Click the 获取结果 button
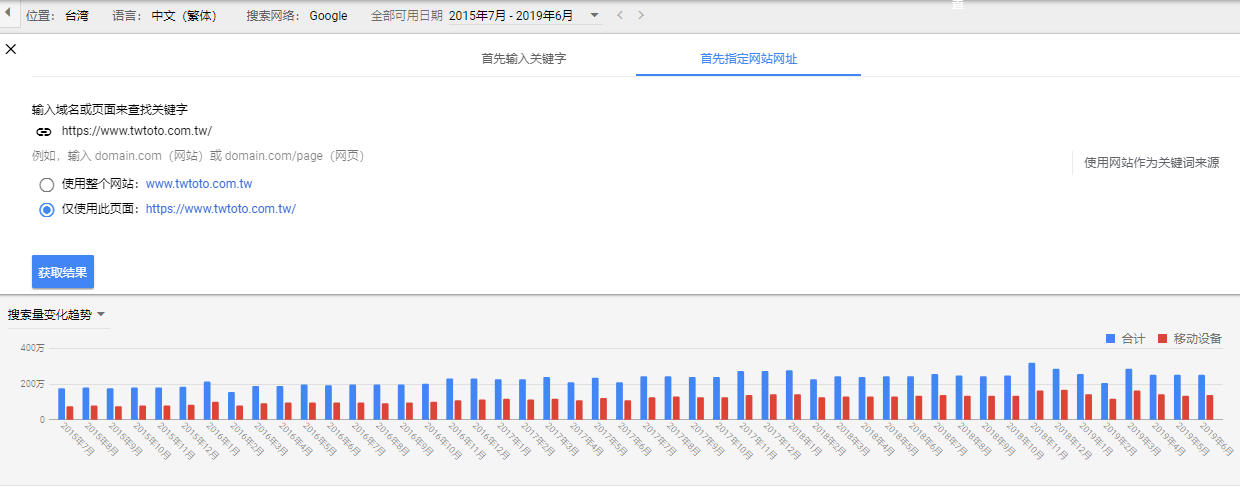Screen dimensions: 1240x488 (x=63, y=272)
